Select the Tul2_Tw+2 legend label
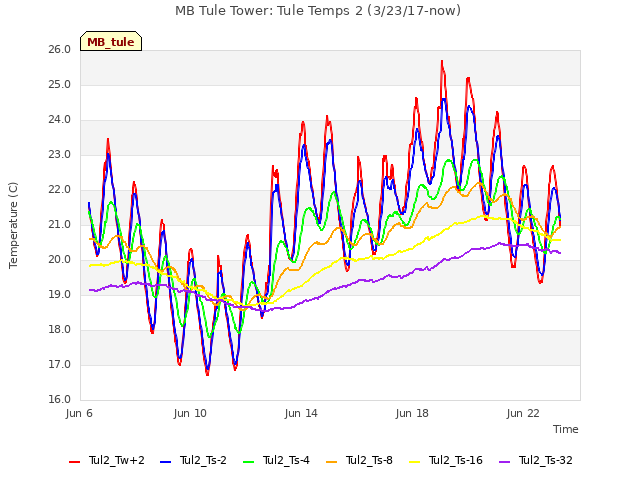640x480 pixels. 117,460
